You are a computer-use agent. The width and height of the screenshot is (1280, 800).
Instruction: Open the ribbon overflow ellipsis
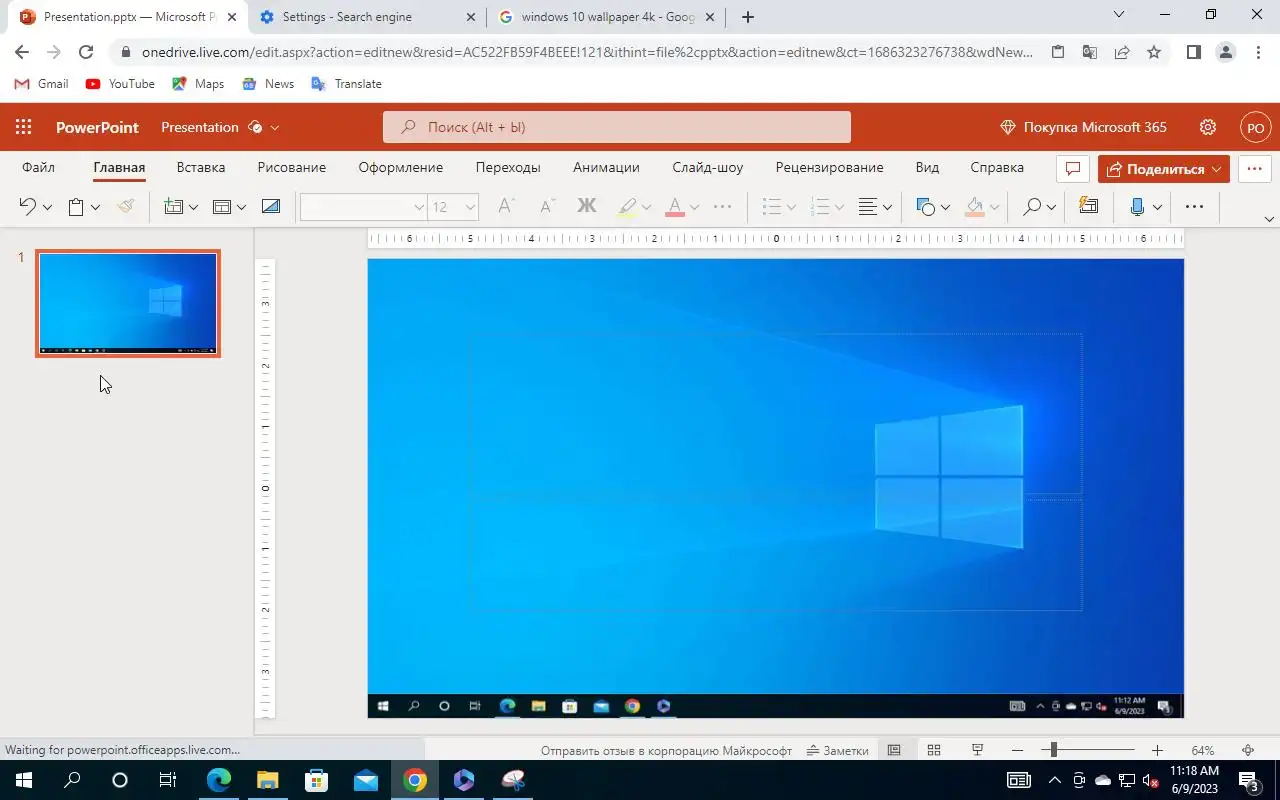coord(1194,207)
